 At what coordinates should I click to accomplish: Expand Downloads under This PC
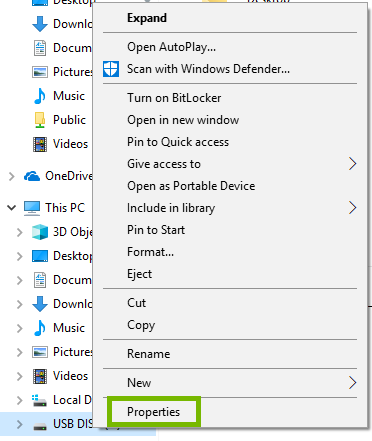coord(20,304)
